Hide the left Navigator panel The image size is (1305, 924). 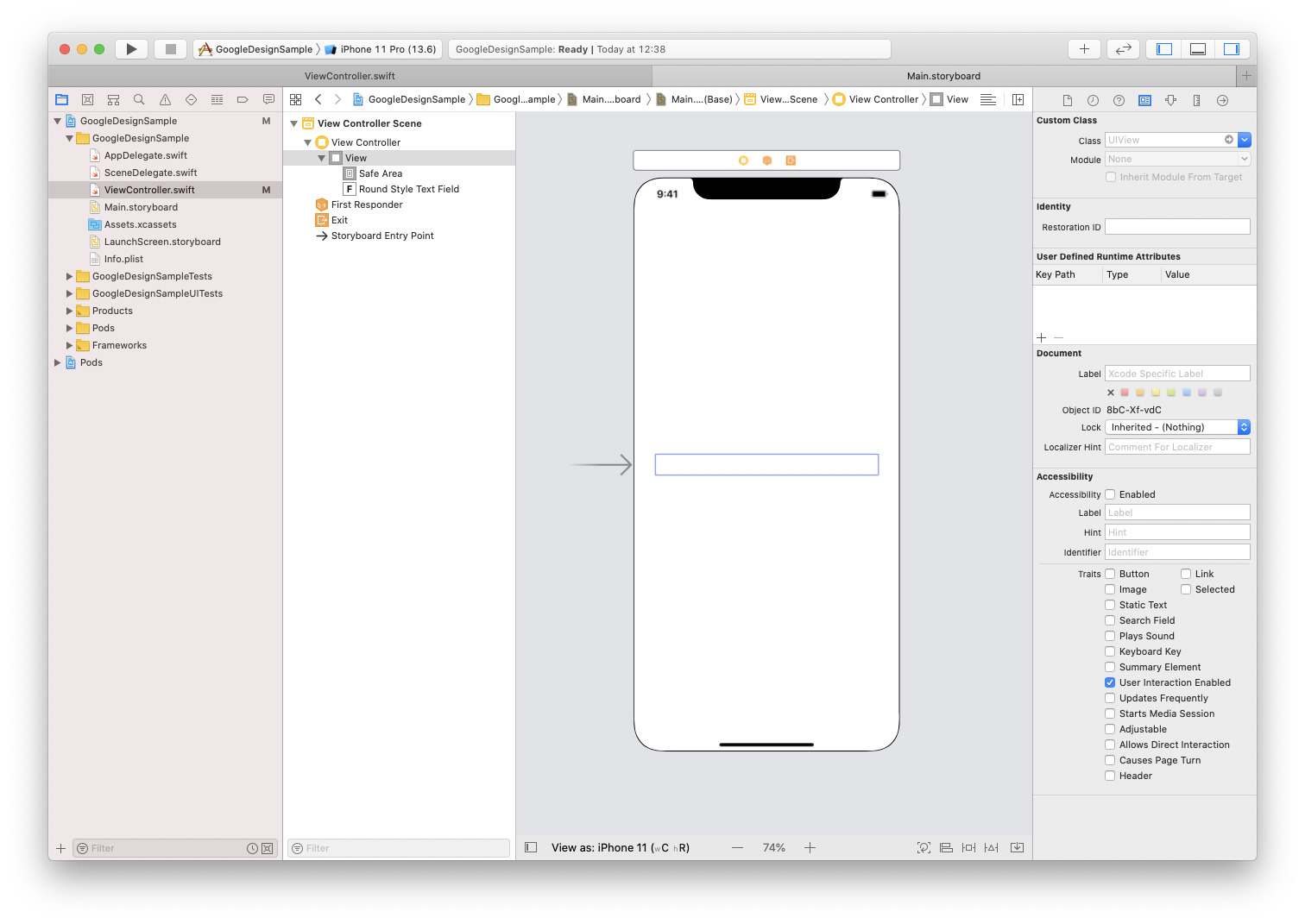1164,49
